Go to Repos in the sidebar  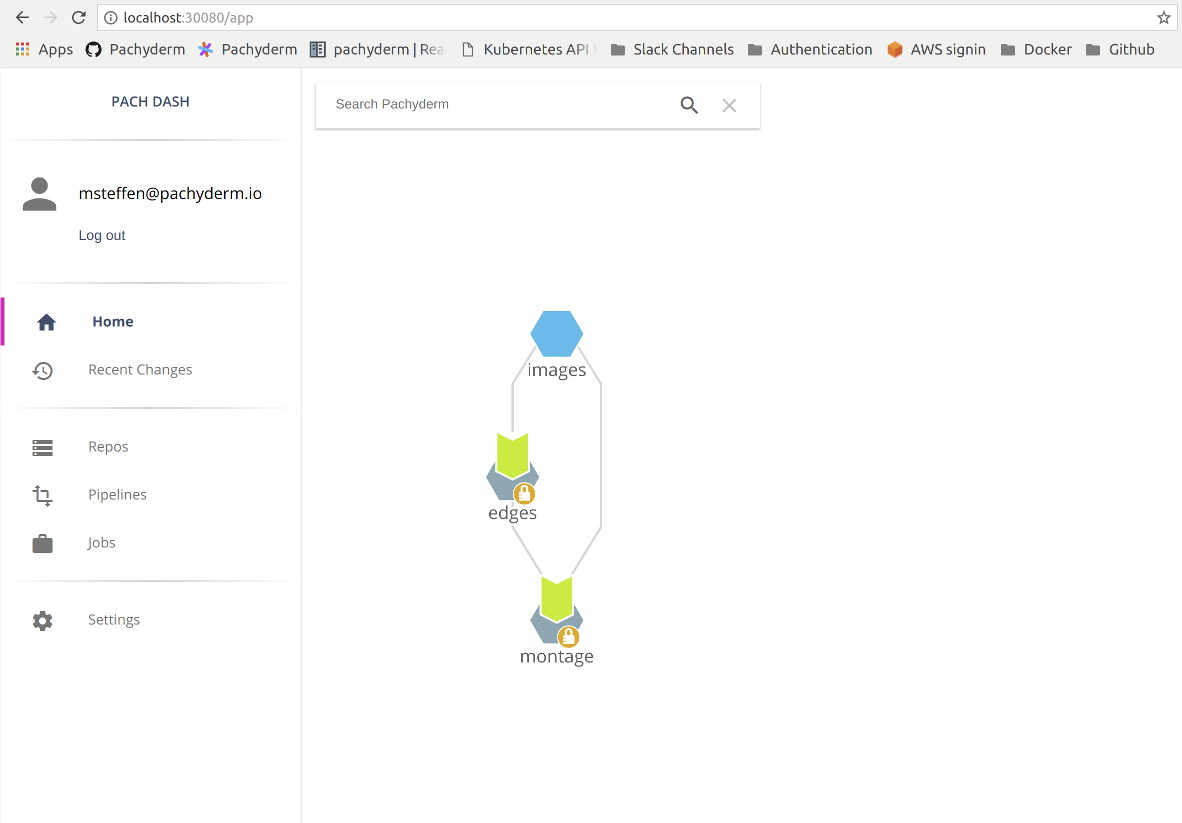coord(108,447)
